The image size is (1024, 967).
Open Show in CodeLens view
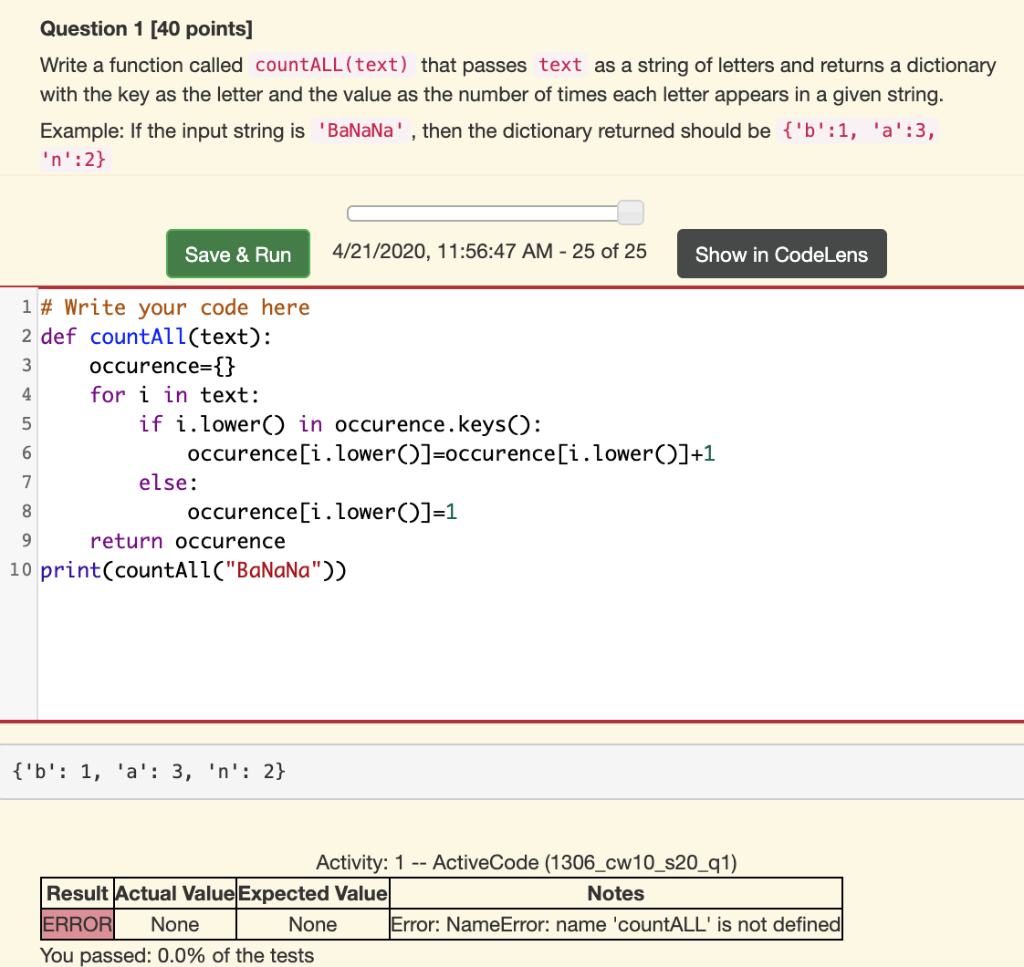pos(781,253)
